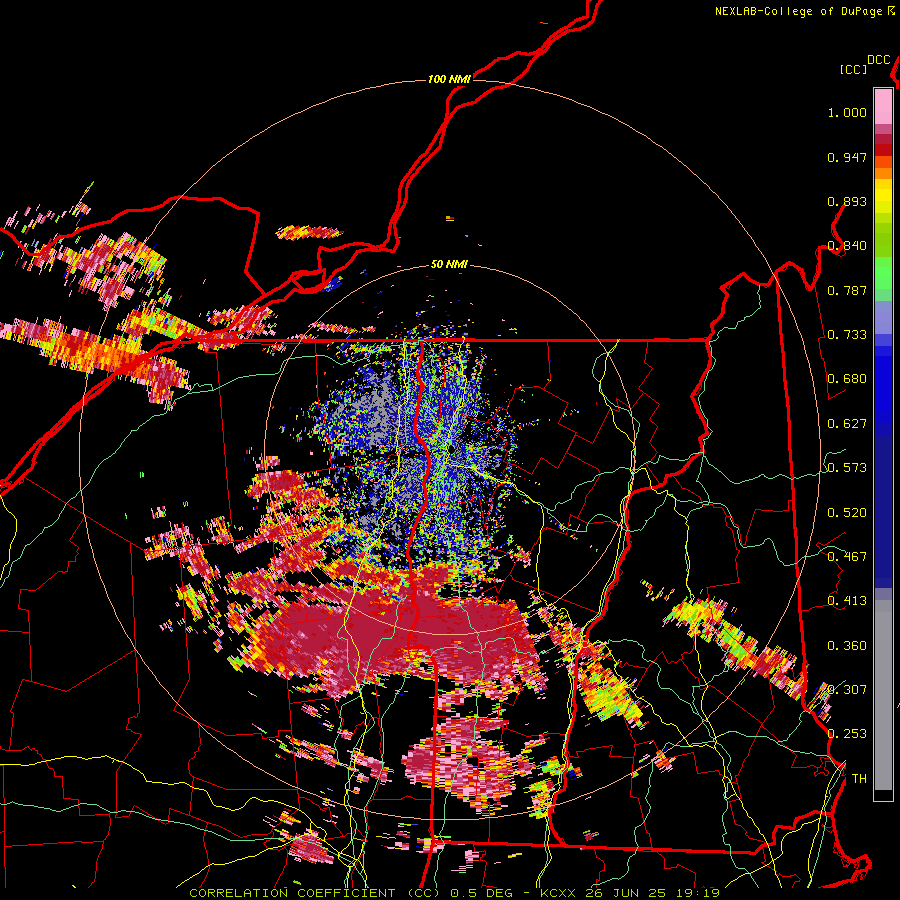Select the 0.520 scale value
Image resolution: width=900 pixels, height=900 pixels.
pyautogui.click(x=847, y=512)
